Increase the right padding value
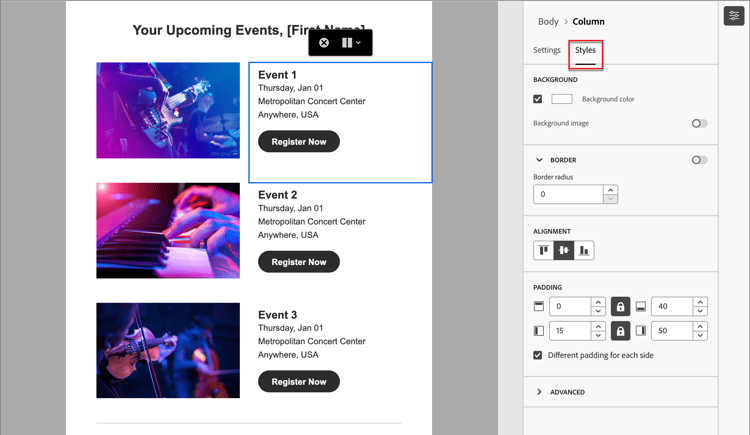 click(x=700, y=326)
